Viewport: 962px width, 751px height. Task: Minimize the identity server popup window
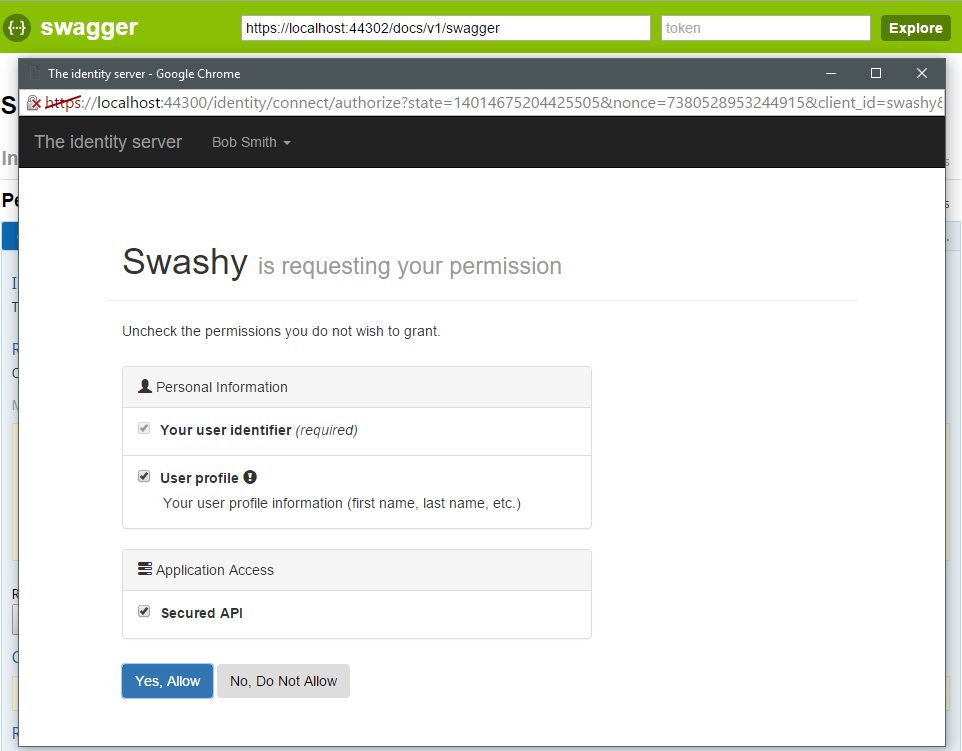[x=831, y=73]
